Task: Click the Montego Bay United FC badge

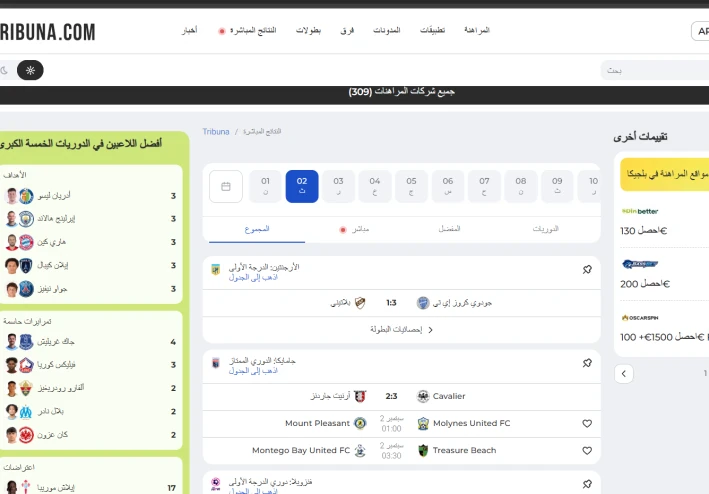Action: (x=360, y=451)
